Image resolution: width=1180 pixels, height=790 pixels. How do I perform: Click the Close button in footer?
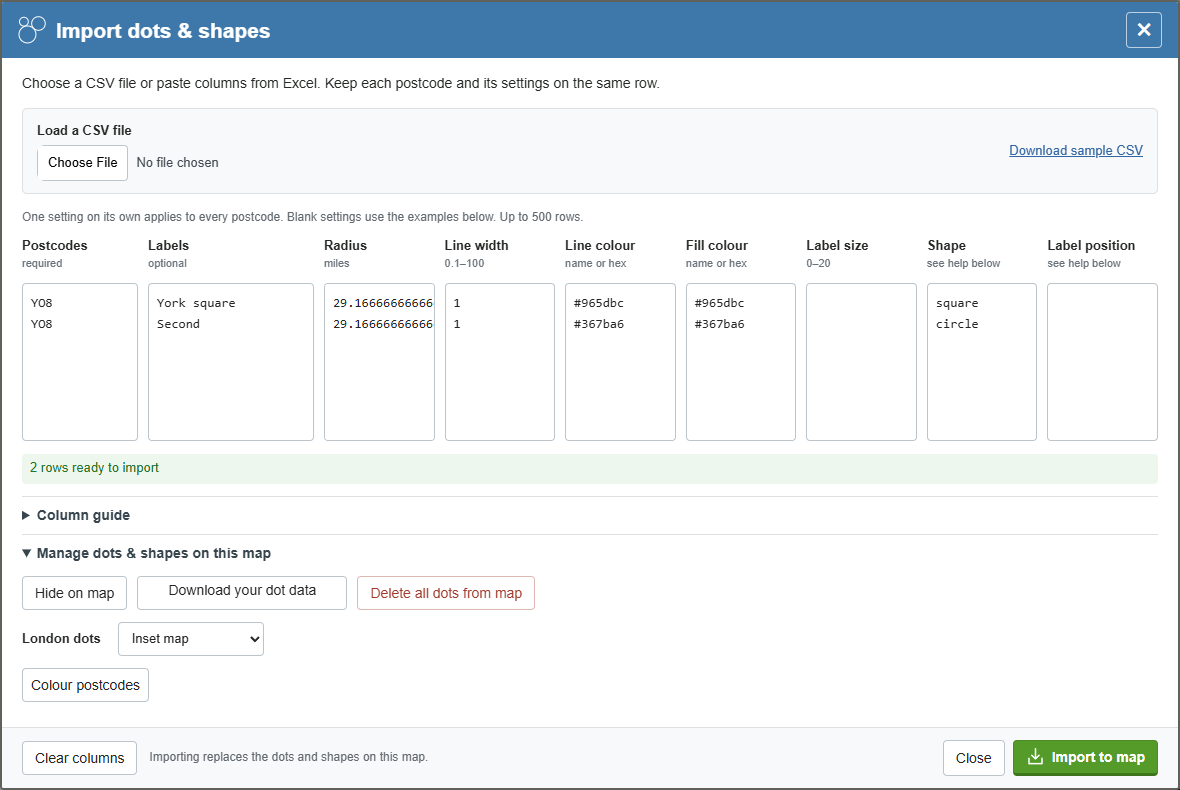[973, 758]
